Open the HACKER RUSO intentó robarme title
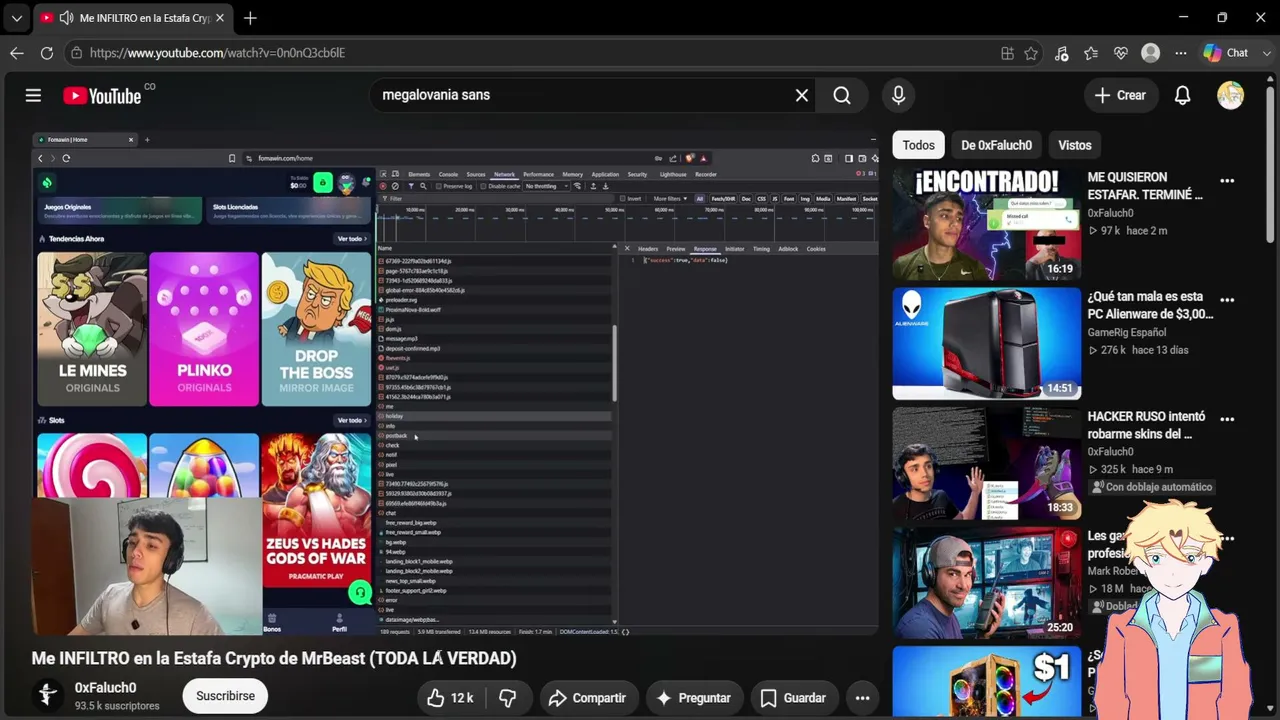Screen dimensions: 1280x720 coord(1147,425)
